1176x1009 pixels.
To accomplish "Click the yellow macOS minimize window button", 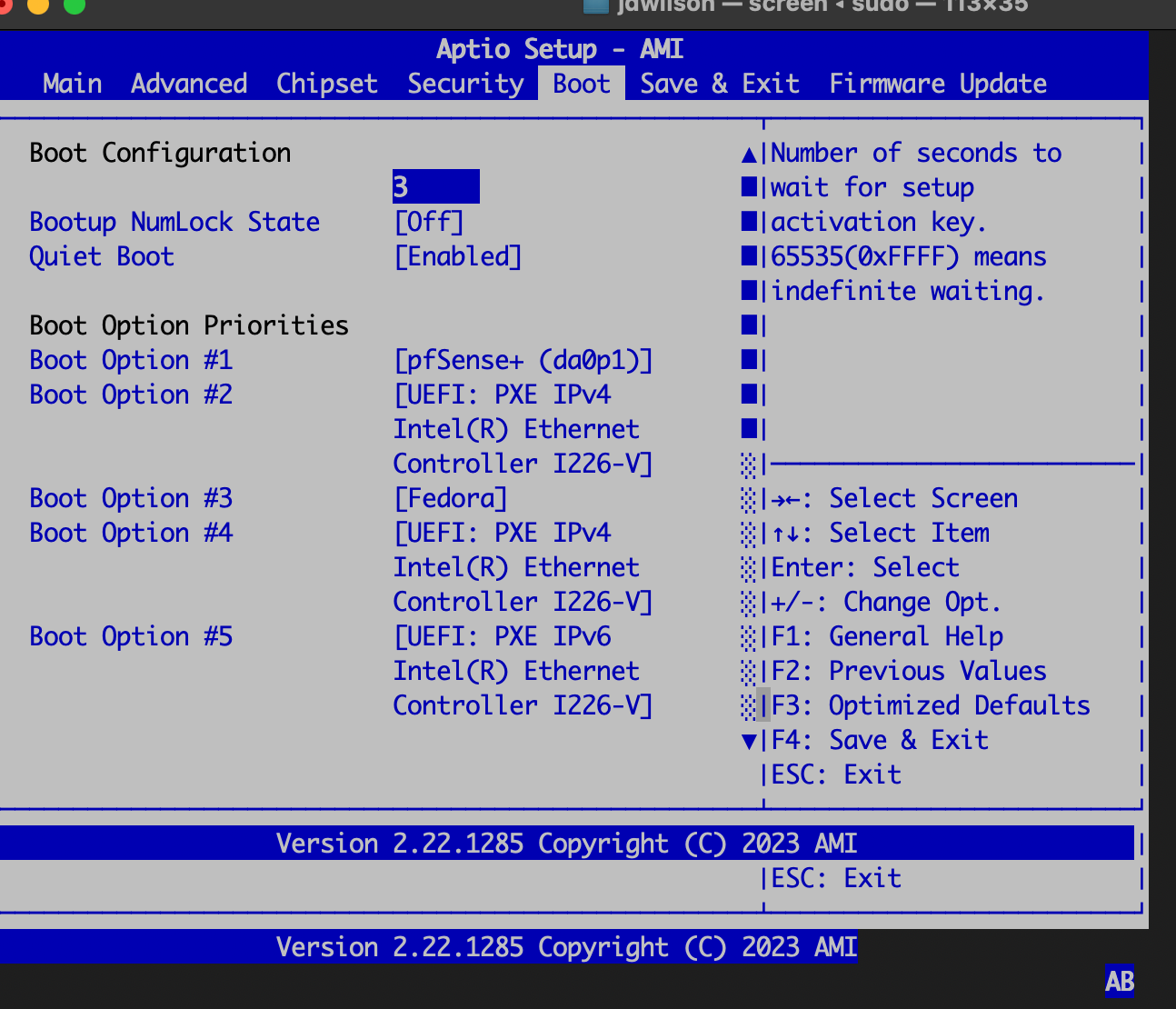I will tap(38, 5).
